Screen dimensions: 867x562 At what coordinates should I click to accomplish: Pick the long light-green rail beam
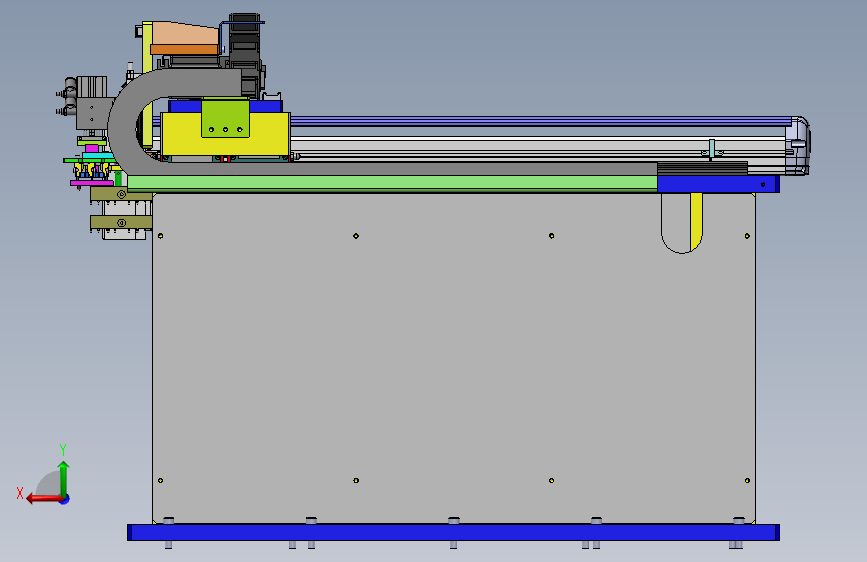click(x=392, y=183)
